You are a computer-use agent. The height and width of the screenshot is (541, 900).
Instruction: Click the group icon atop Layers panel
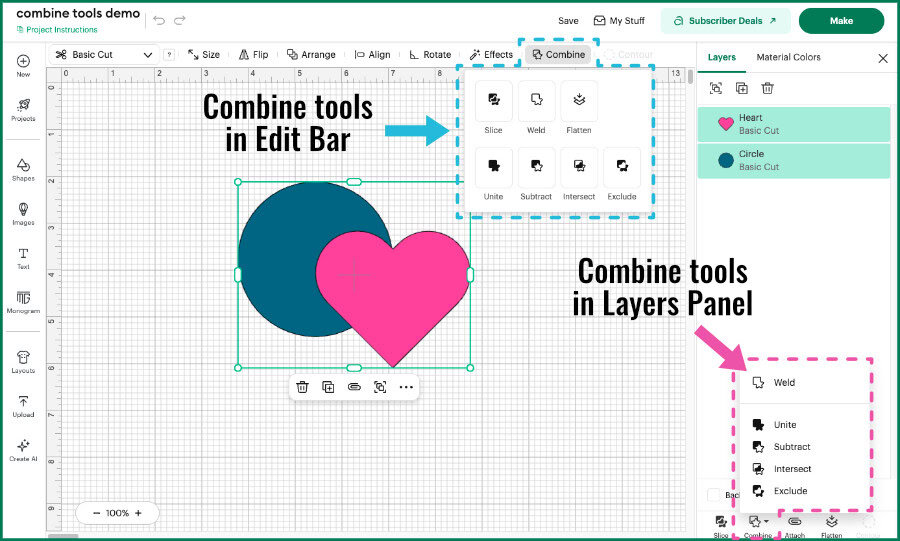pyautogui.click(x=716, y=88)
